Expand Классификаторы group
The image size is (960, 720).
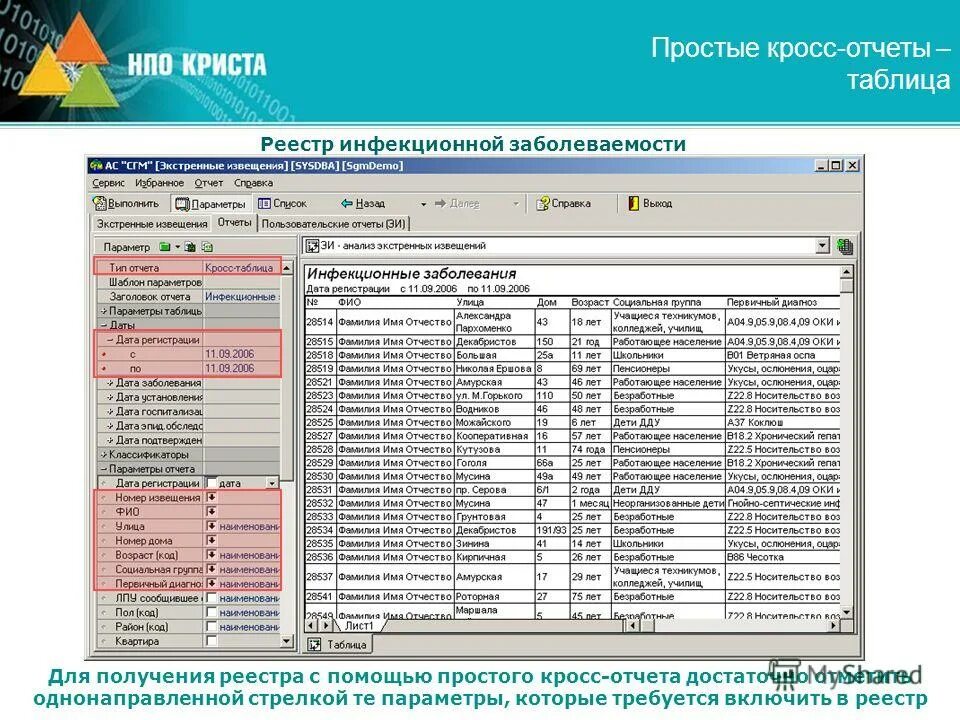(x=103, y=454)
